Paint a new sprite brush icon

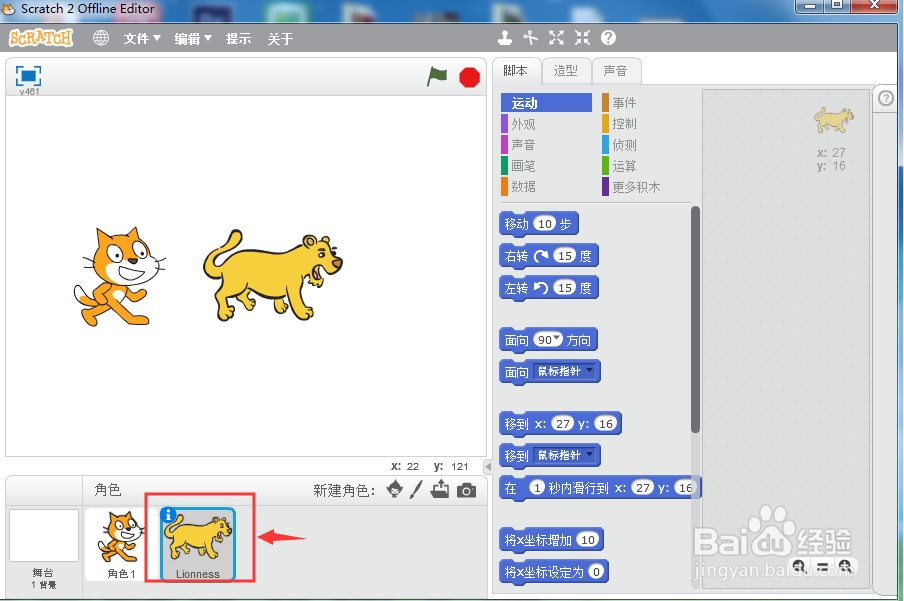point(416,490)
